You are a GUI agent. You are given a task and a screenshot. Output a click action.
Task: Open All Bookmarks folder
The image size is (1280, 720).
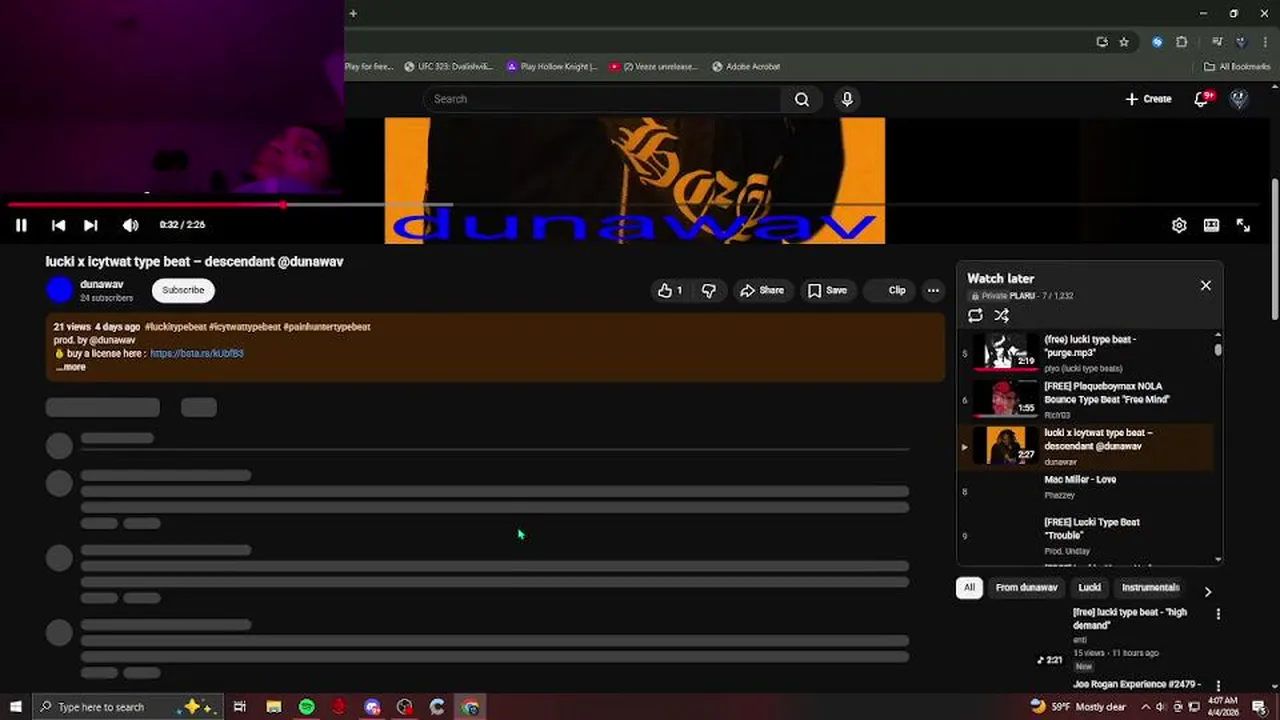click(x=1237, y=67)
